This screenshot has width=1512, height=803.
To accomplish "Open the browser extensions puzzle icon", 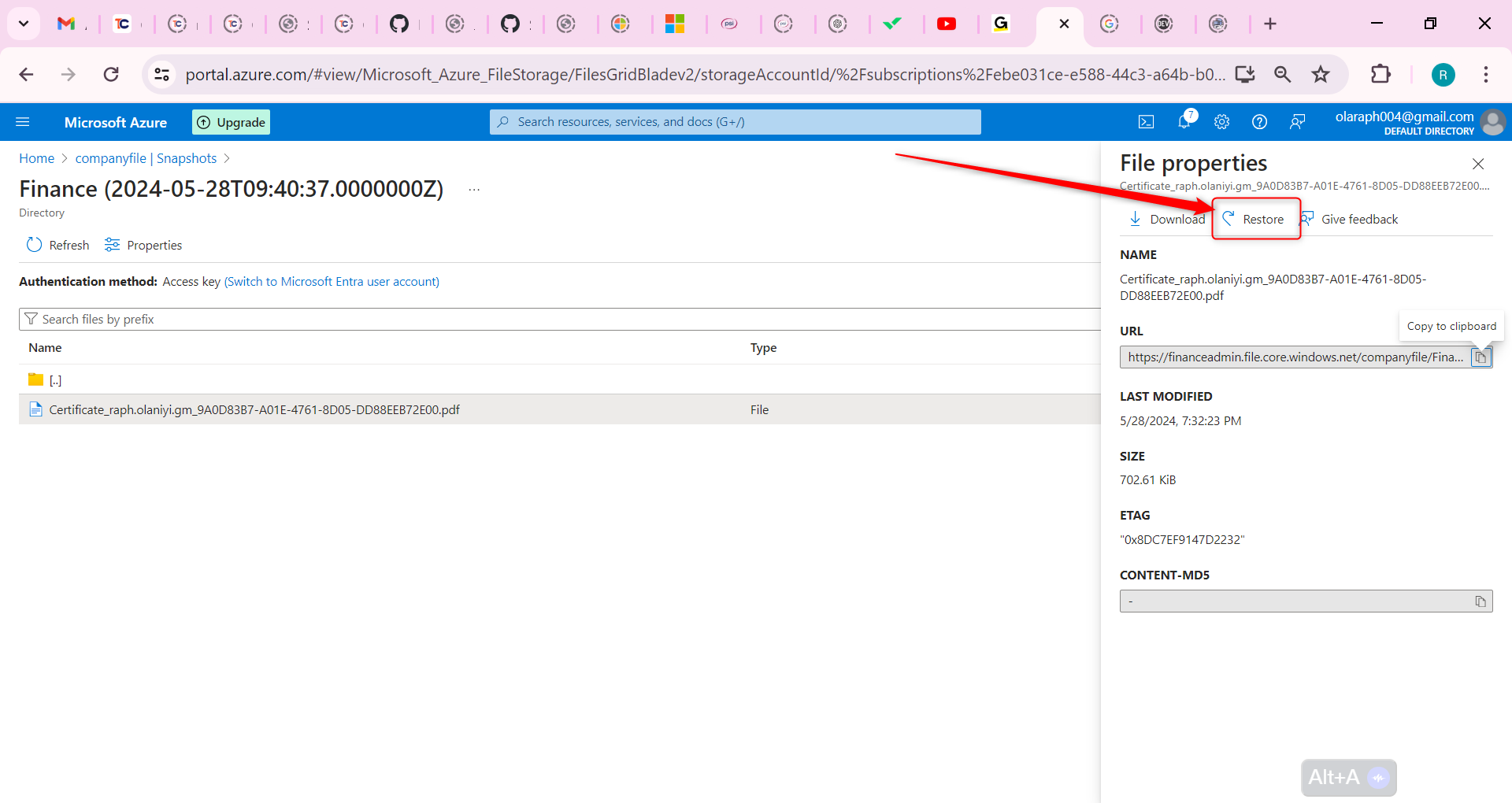I will point(1380,74).
